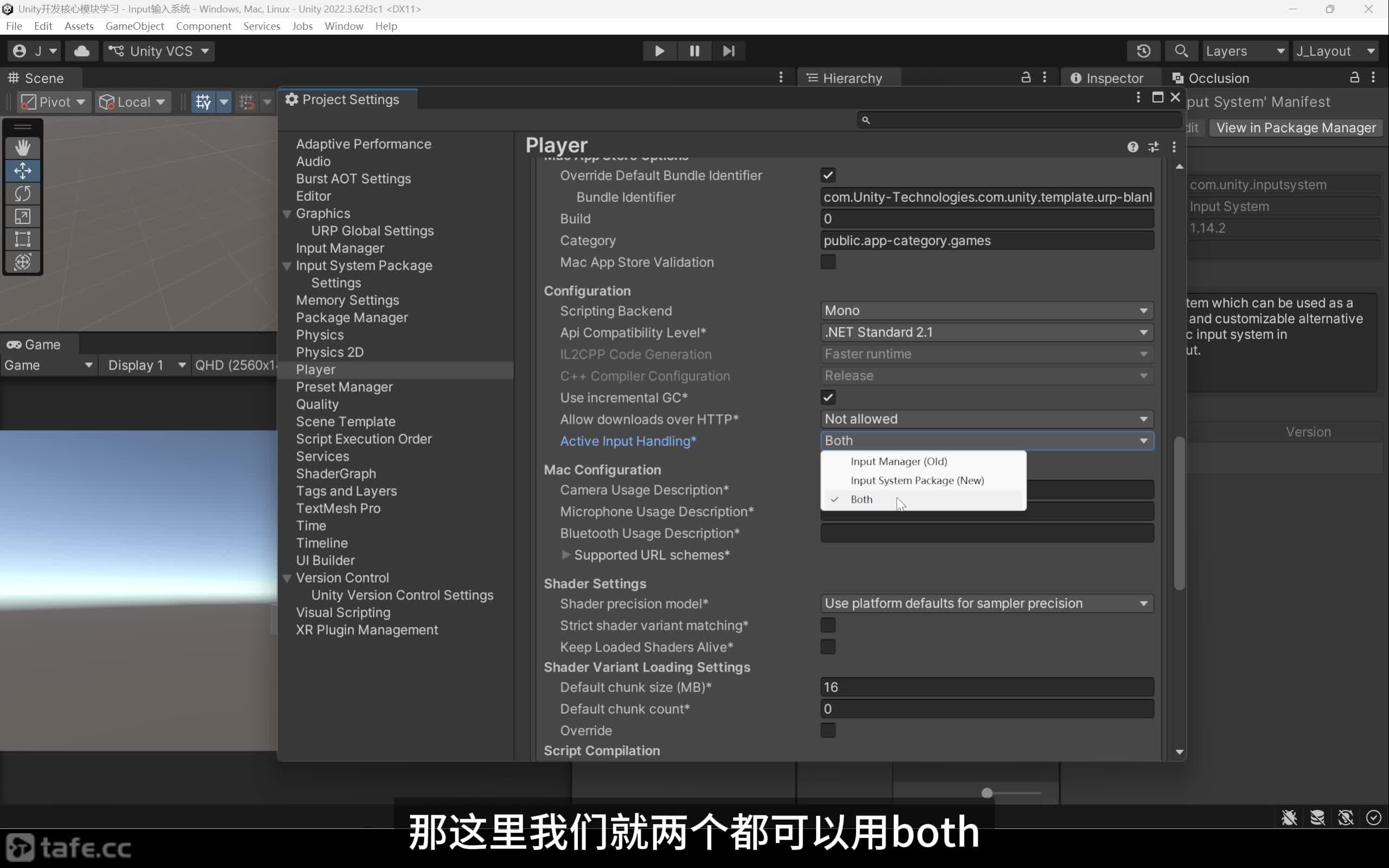
Task: Click the Project Settings search field
Action: coord(1020,120)
